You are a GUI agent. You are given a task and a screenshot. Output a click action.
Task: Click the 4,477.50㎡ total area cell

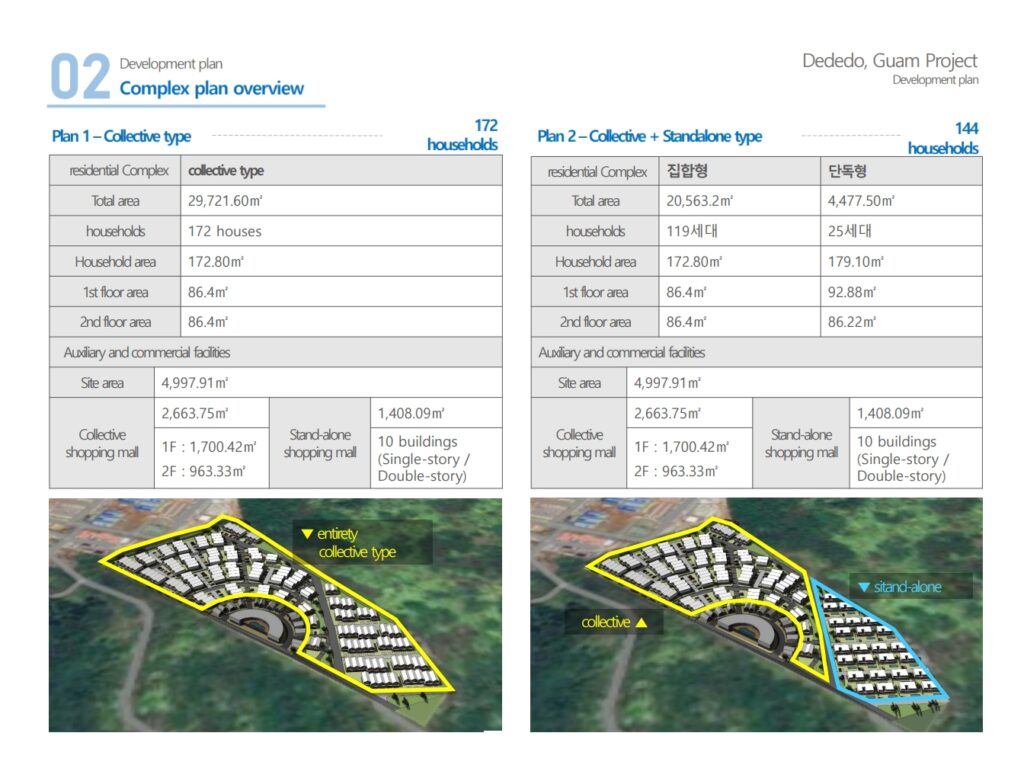click(861, 201)
